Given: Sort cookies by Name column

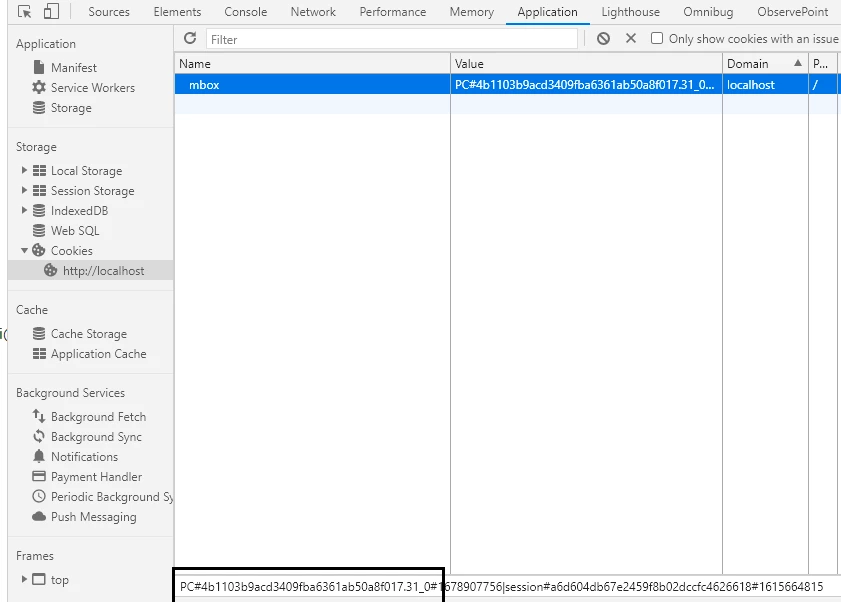Looking at the screenshot, I should pyautogui.click(x=312, y=64).
